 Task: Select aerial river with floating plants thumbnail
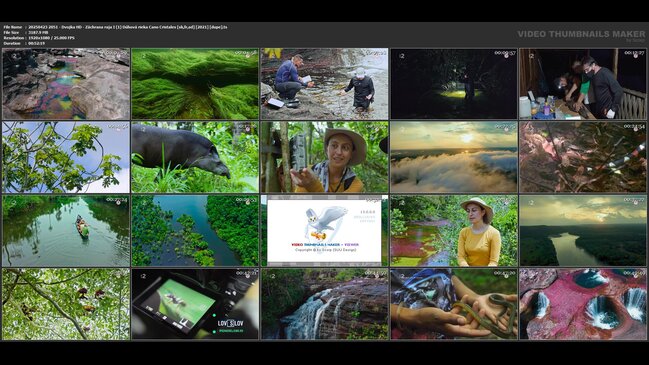(x=195, y=231)
